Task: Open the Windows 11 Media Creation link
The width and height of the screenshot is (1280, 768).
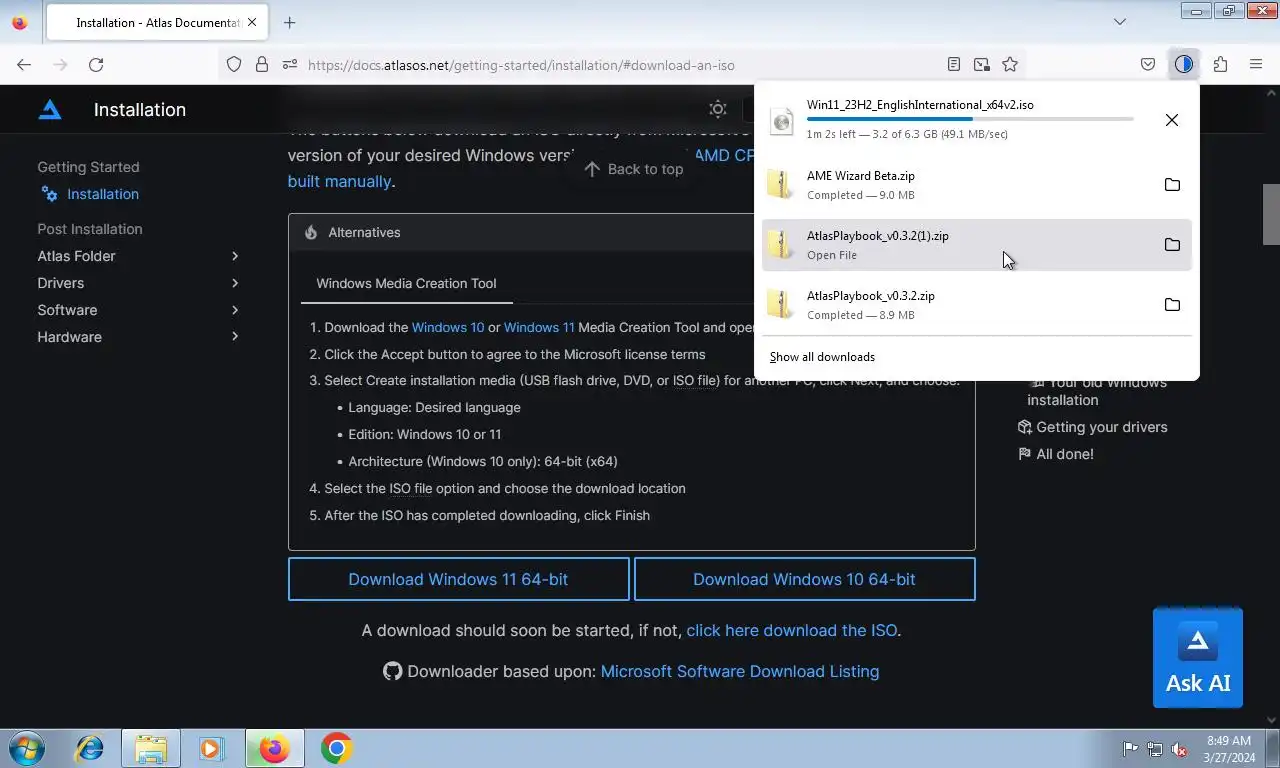Action: point(539,327)
